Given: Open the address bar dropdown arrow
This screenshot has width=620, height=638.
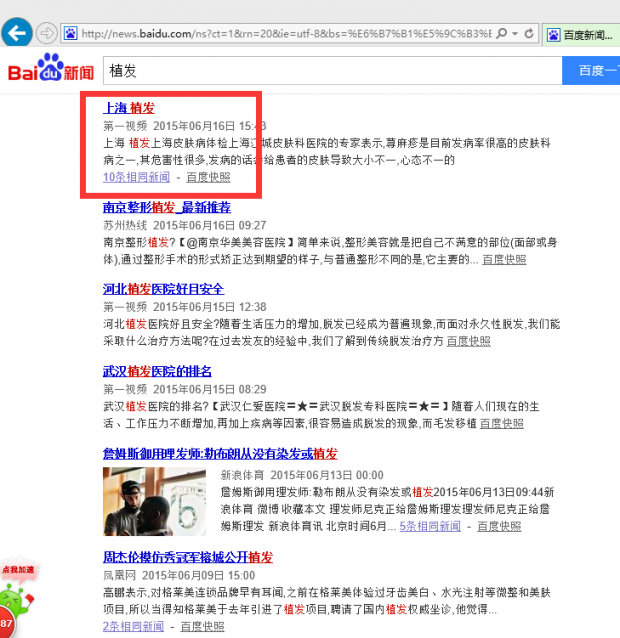Looking at the screenshot, I should click(x=515, y=33).
